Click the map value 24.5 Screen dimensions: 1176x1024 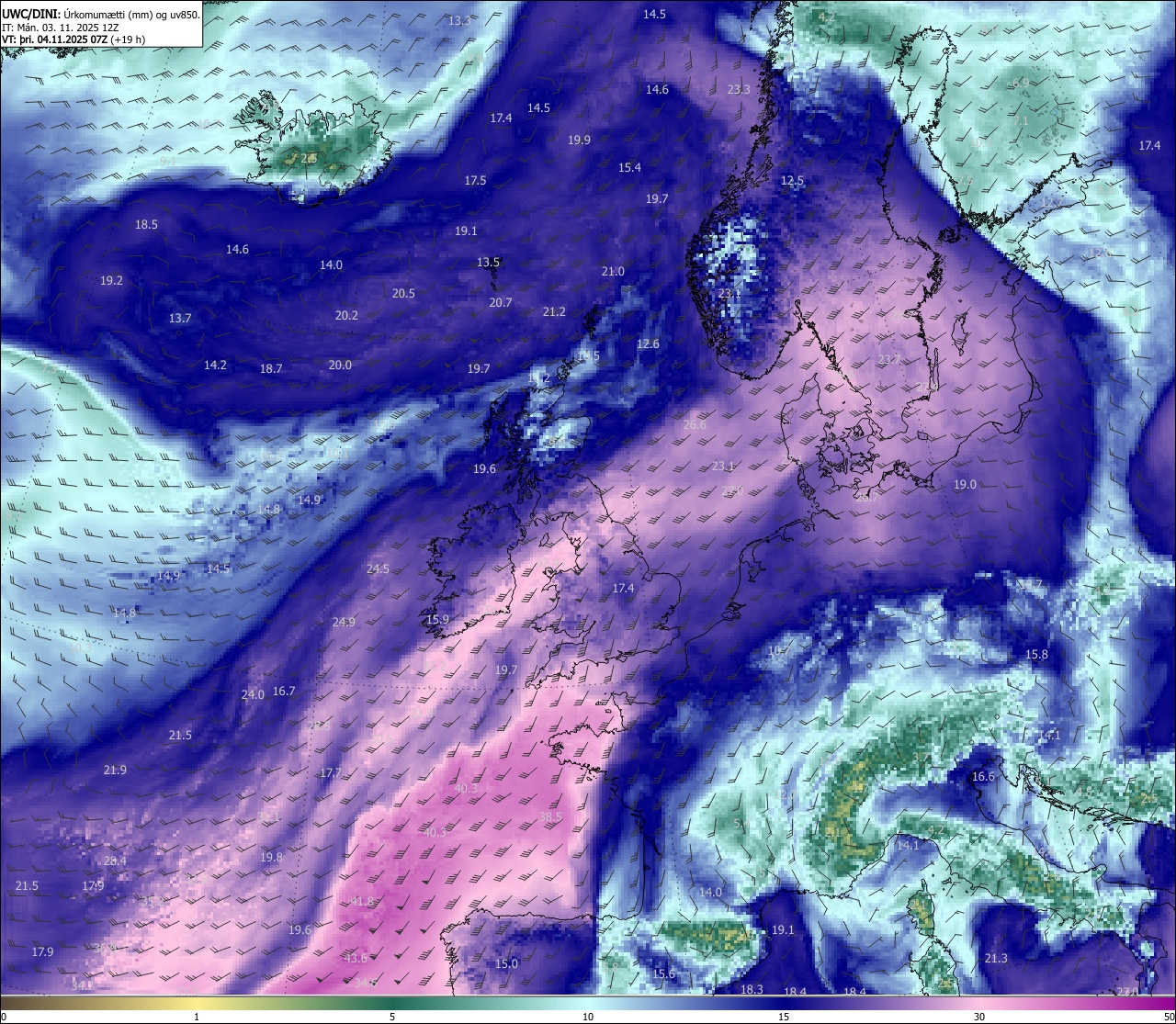[378, 569]
